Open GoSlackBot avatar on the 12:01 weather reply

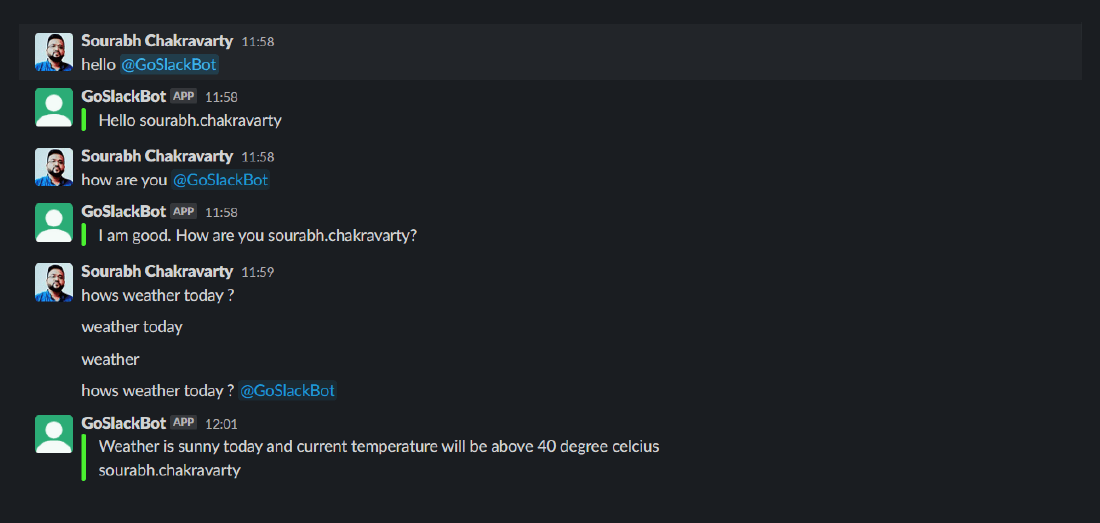54,434
